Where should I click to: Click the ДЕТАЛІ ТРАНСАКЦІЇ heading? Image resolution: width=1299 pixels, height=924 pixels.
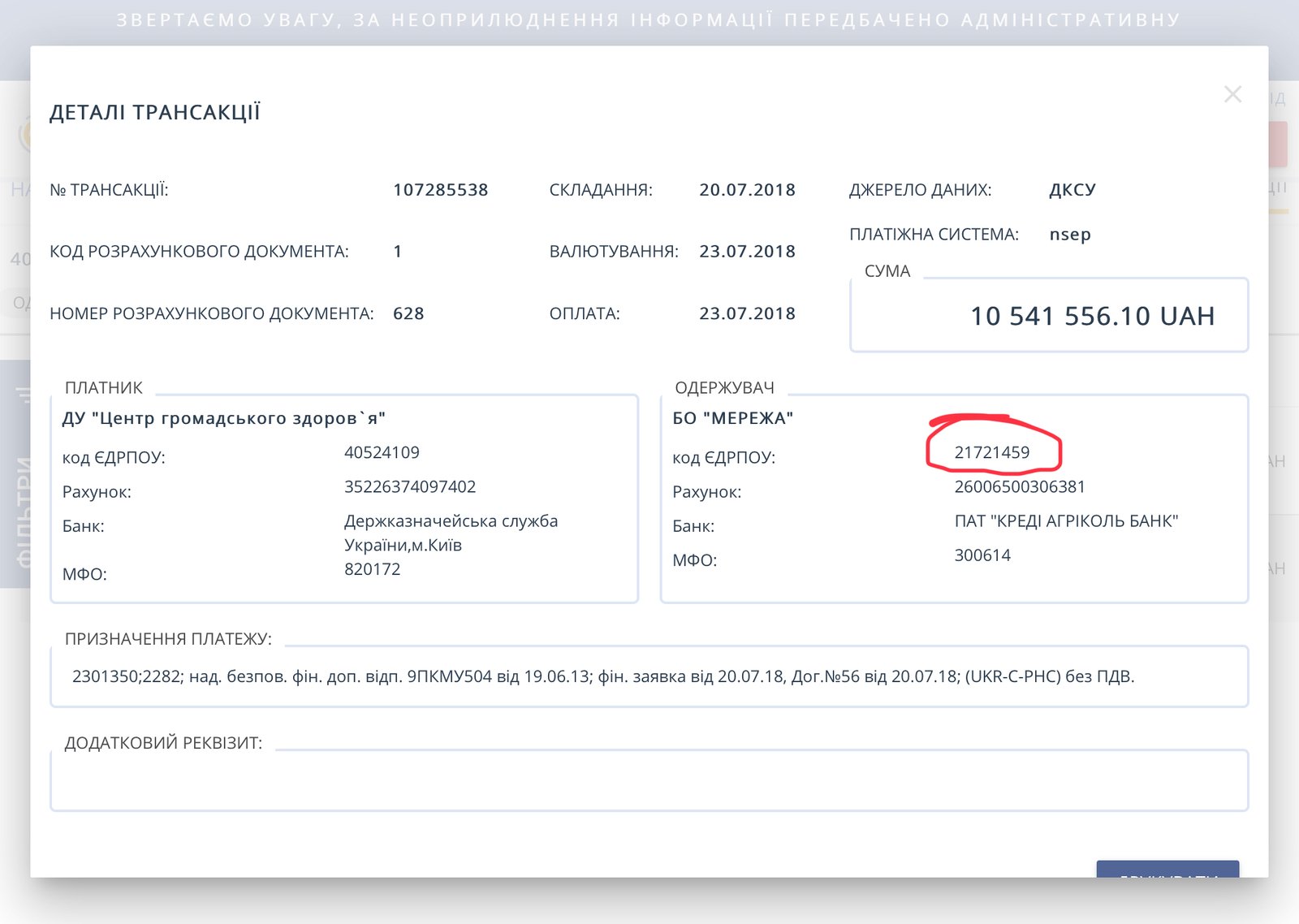(155, 112)
